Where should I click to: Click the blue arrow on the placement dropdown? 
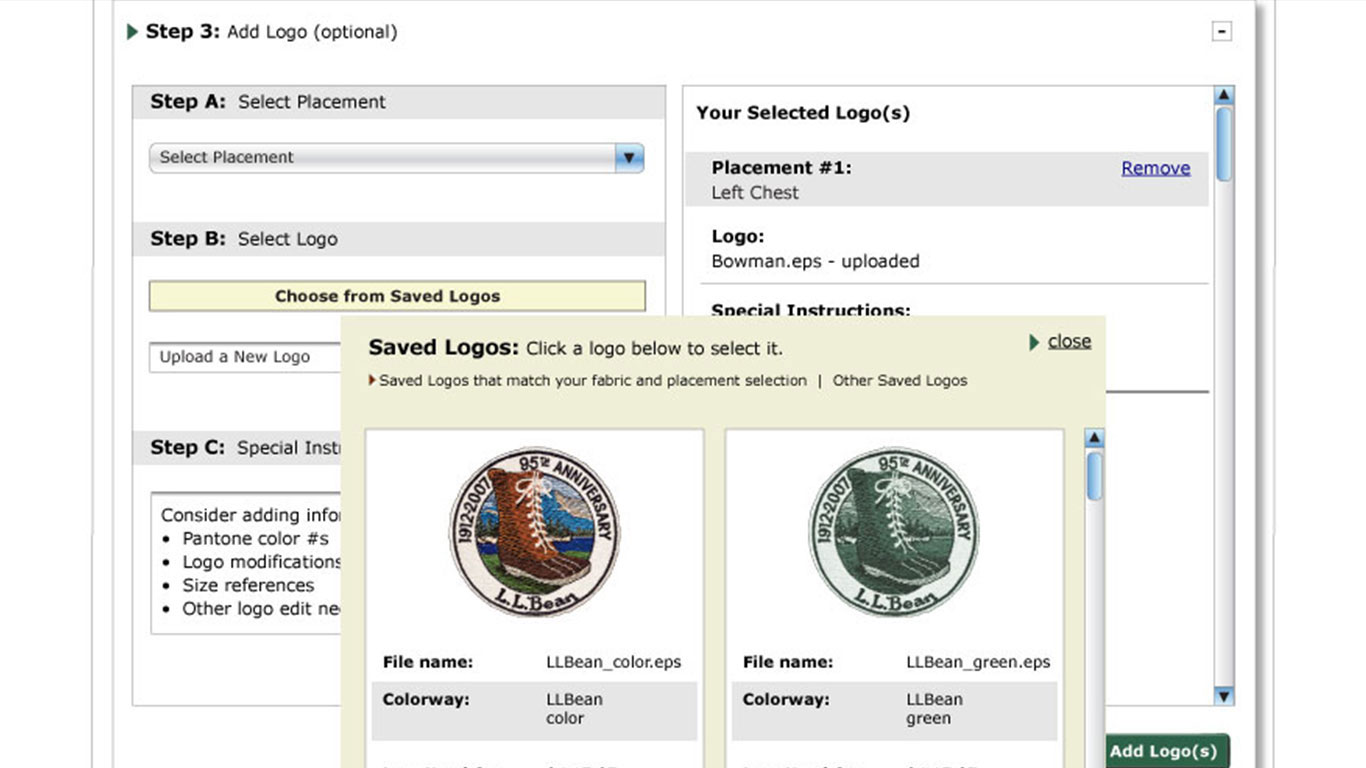click(x=628, y=157)
